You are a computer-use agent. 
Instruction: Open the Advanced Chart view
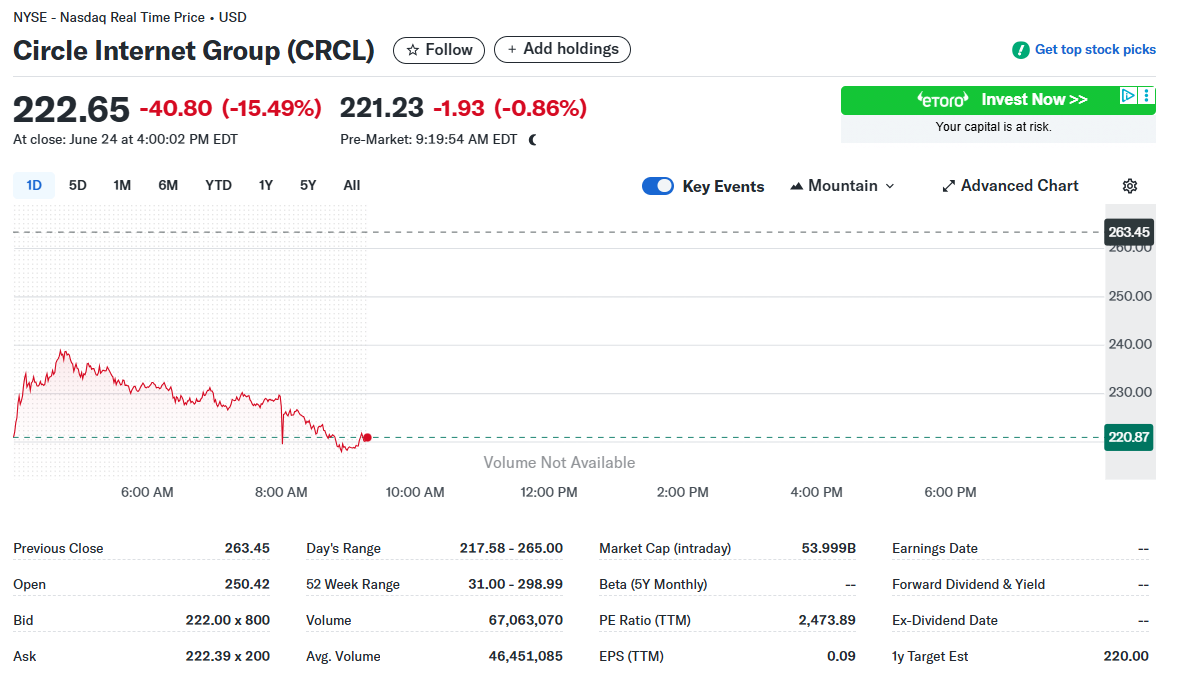click(x=1010, y=186)
